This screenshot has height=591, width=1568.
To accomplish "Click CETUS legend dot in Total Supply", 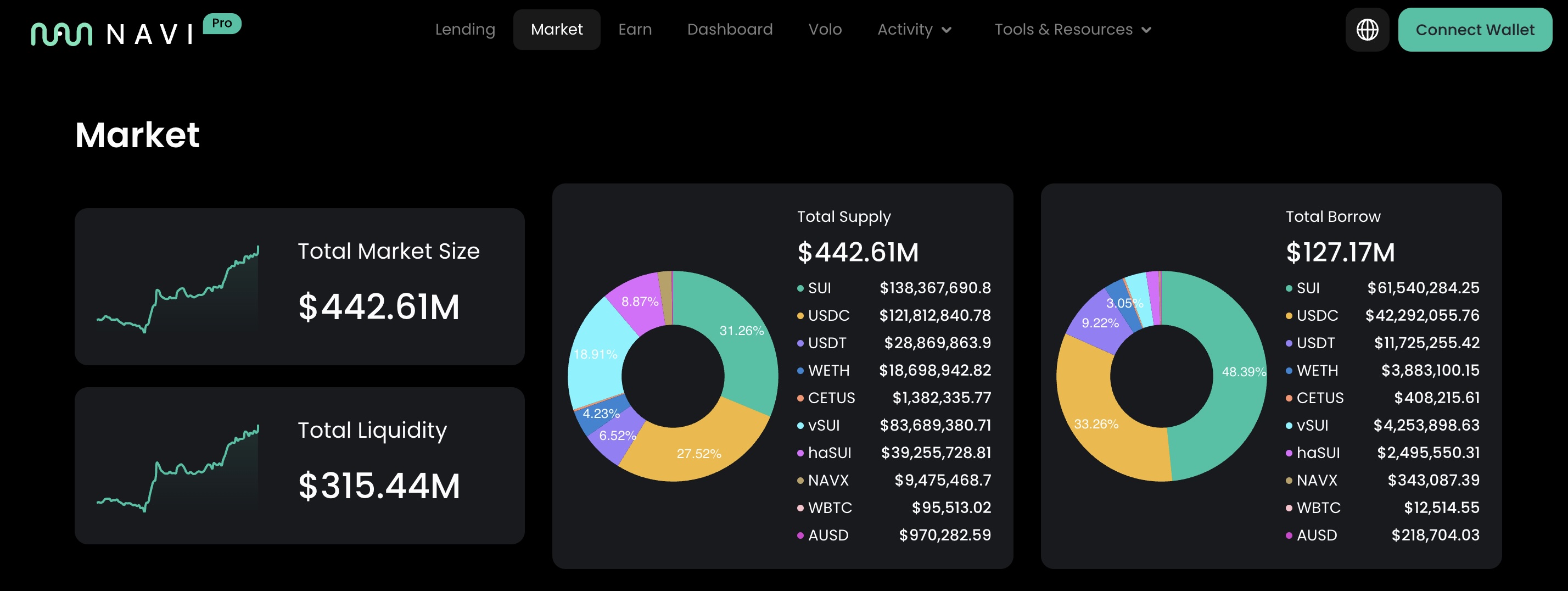I will click(x=800, y=398).
